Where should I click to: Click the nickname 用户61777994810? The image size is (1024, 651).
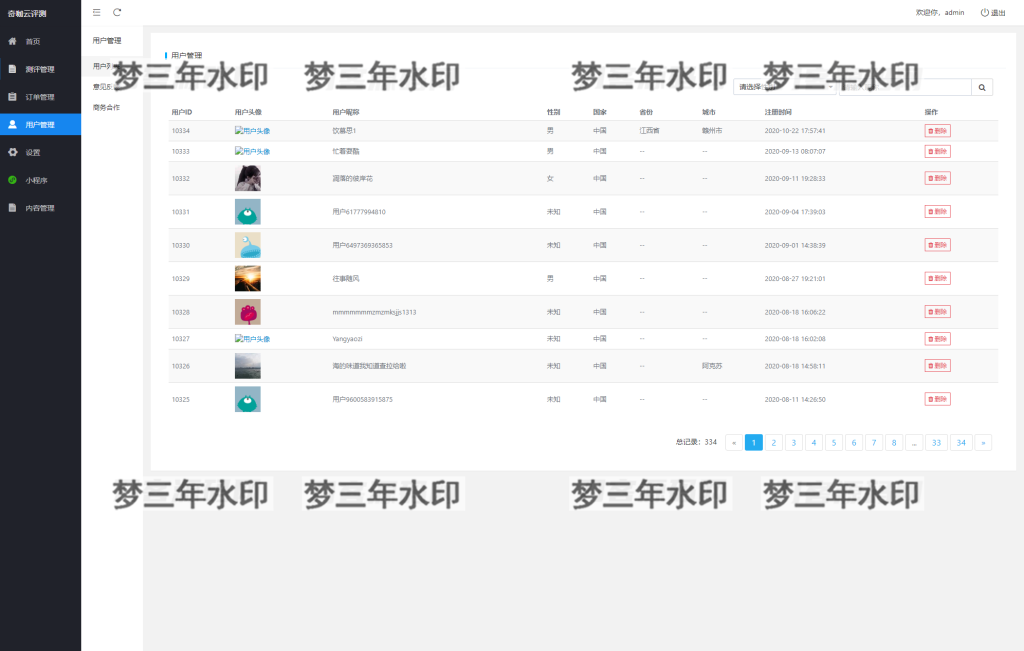359,212
